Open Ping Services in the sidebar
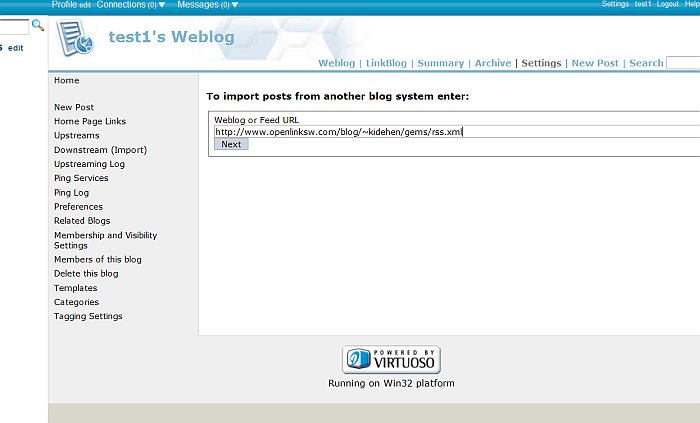The image size is (700, 423). click(81, 178)
